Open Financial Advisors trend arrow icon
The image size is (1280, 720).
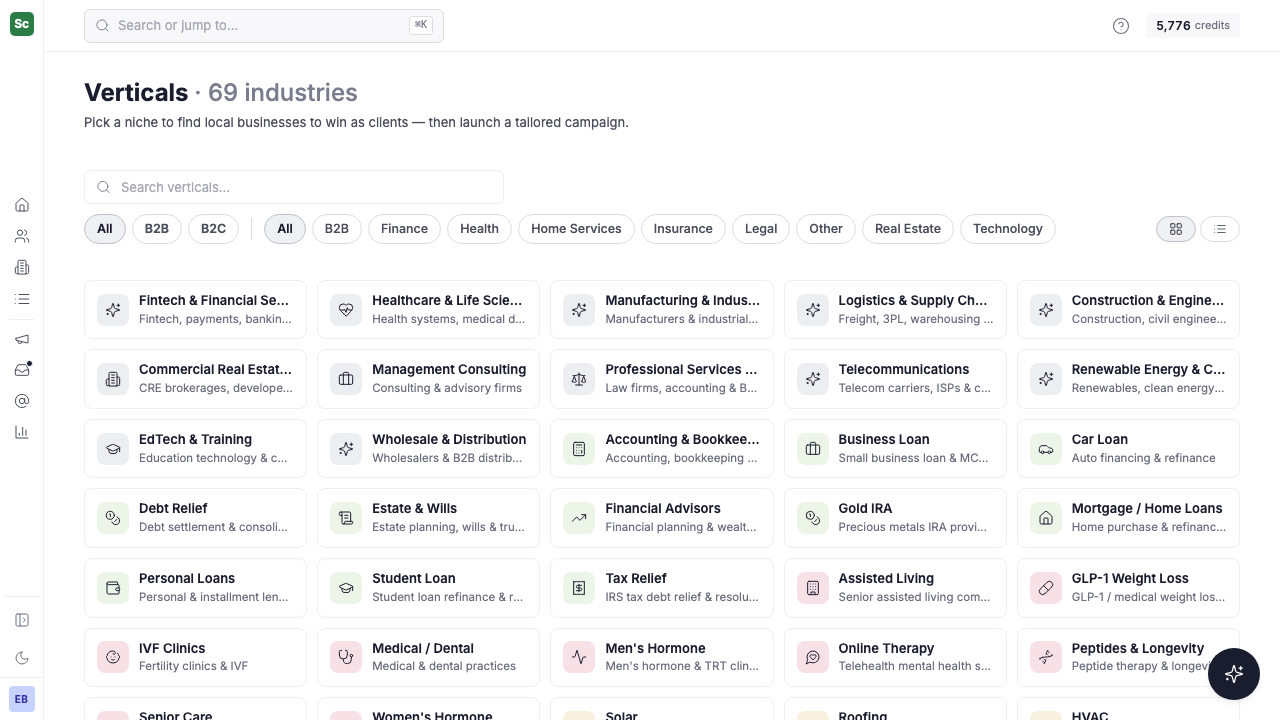pyautogui.click(x=579, y=518)
